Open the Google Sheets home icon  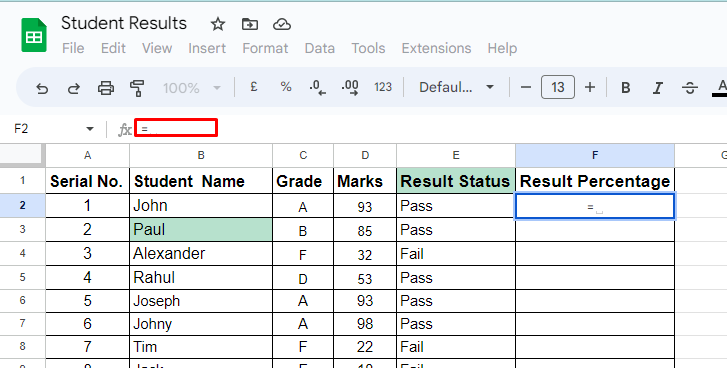point(34,35)
